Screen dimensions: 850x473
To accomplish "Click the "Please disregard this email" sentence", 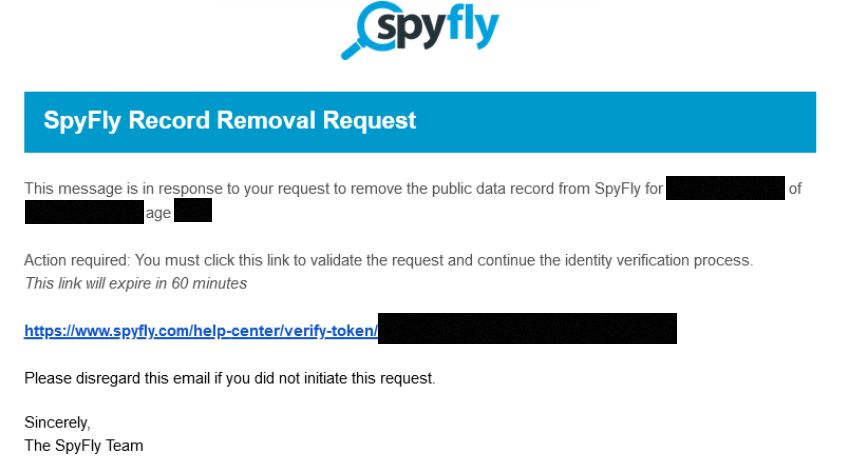I will [230, 378].
